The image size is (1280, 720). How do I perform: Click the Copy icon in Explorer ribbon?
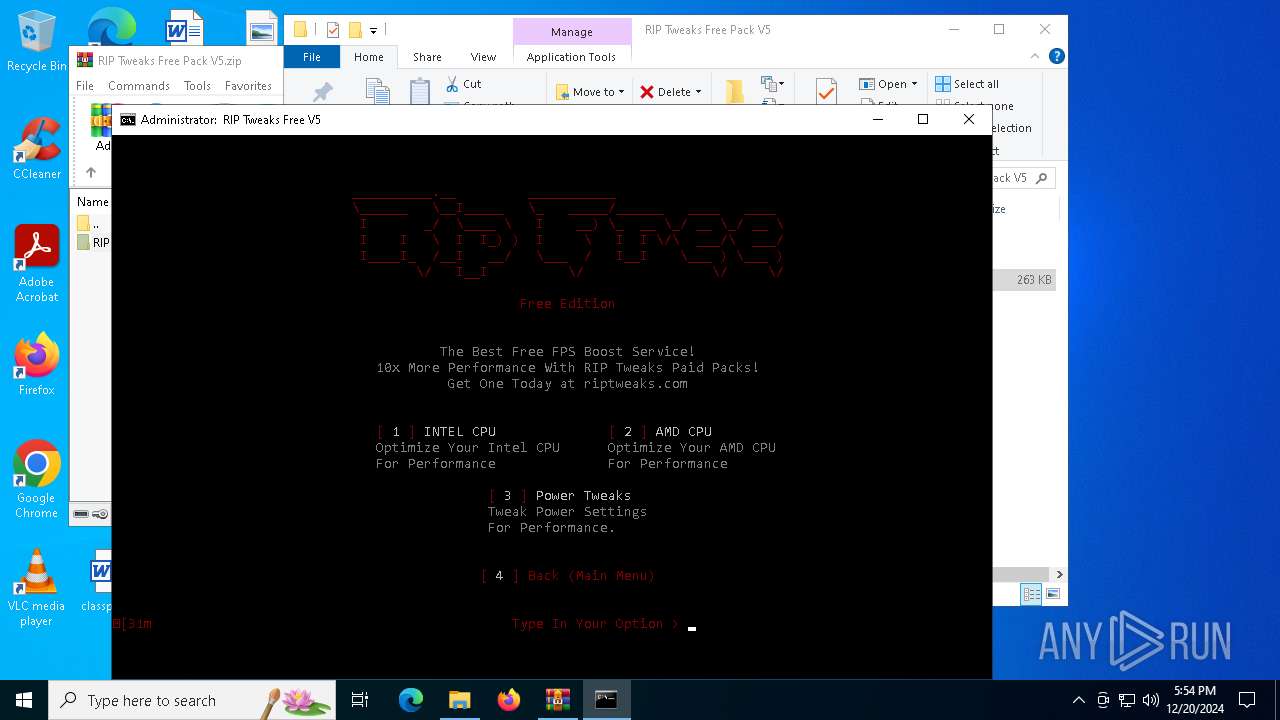point(378,91)
